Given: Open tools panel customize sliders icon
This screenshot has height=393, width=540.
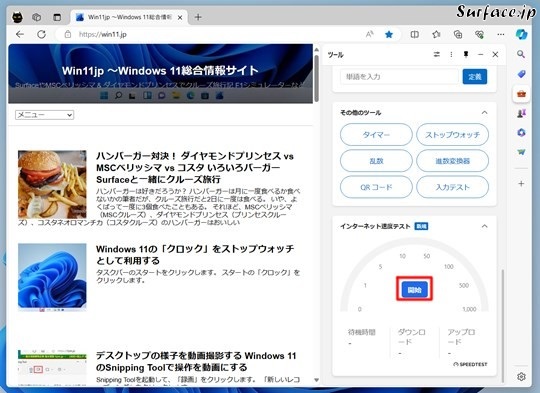Looking at the screenshot, I should point(437,54).
